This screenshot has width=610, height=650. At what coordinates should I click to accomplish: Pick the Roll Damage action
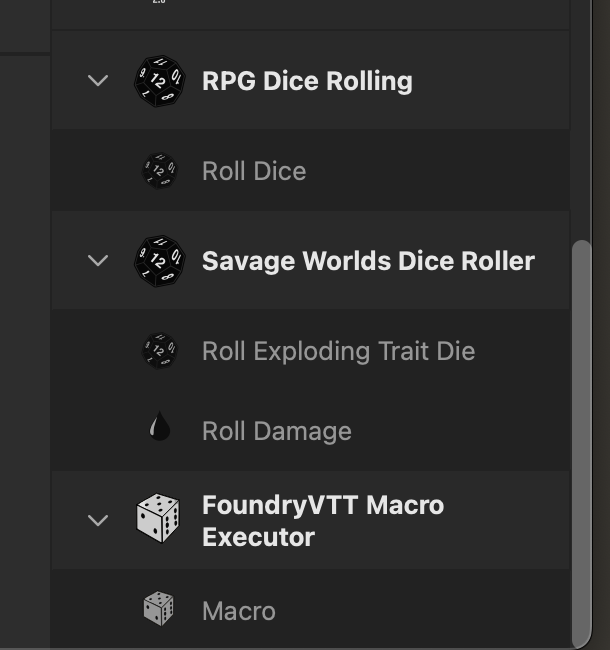[x=311, y=431]
